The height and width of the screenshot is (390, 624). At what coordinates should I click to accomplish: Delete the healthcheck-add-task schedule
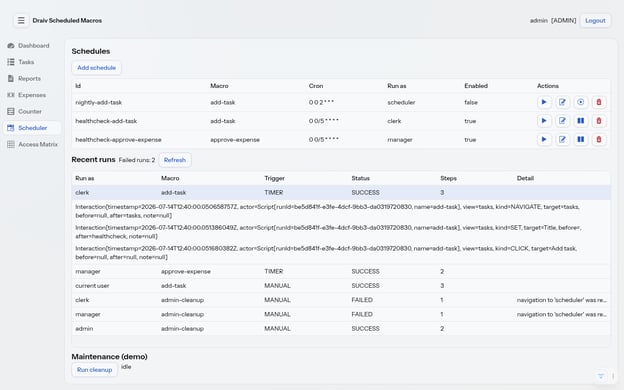[599, 121]
